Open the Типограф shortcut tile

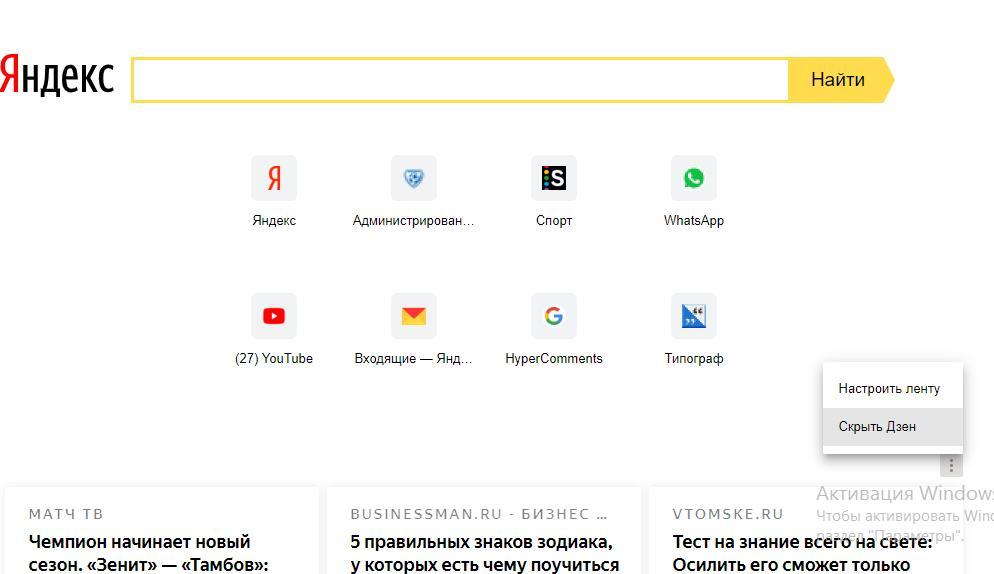pos(694,316)
